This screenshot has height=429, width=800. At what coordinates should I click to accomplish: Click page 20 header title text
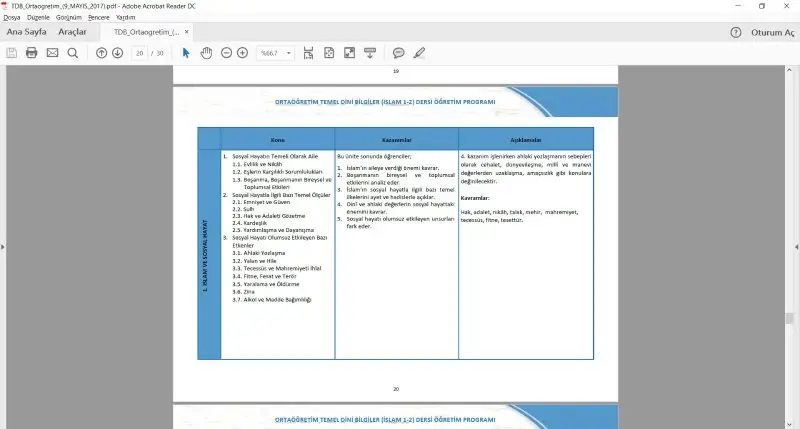tap(385, 102)
